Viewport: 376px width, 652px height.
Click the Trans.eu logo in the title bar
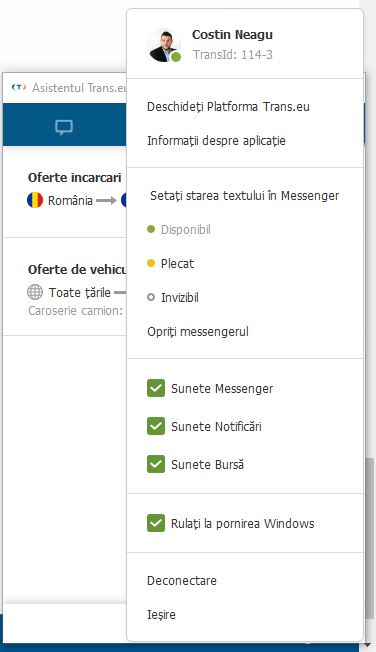19,87
